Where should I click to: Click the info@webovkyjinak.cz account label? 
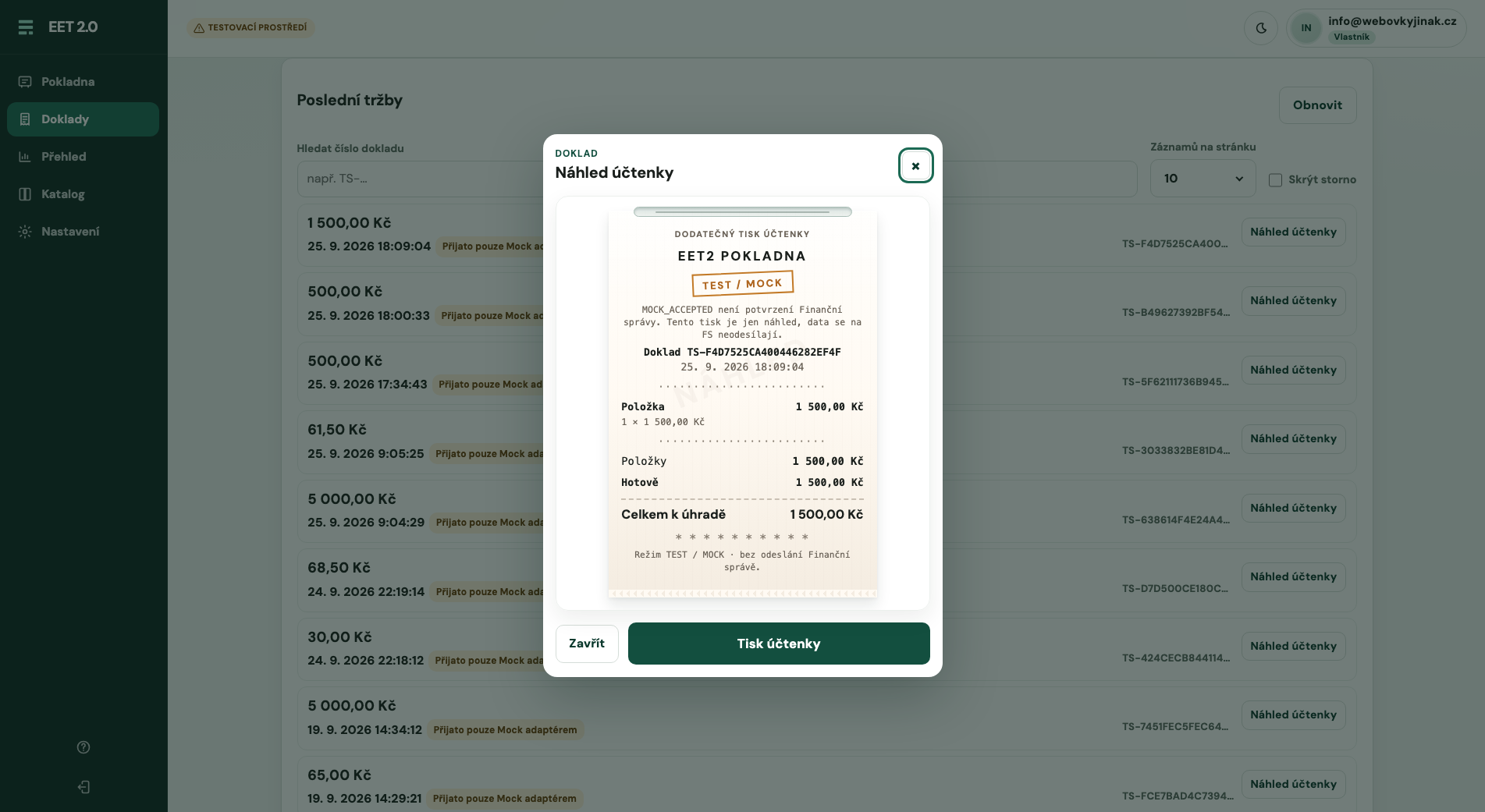point(1392,21)
